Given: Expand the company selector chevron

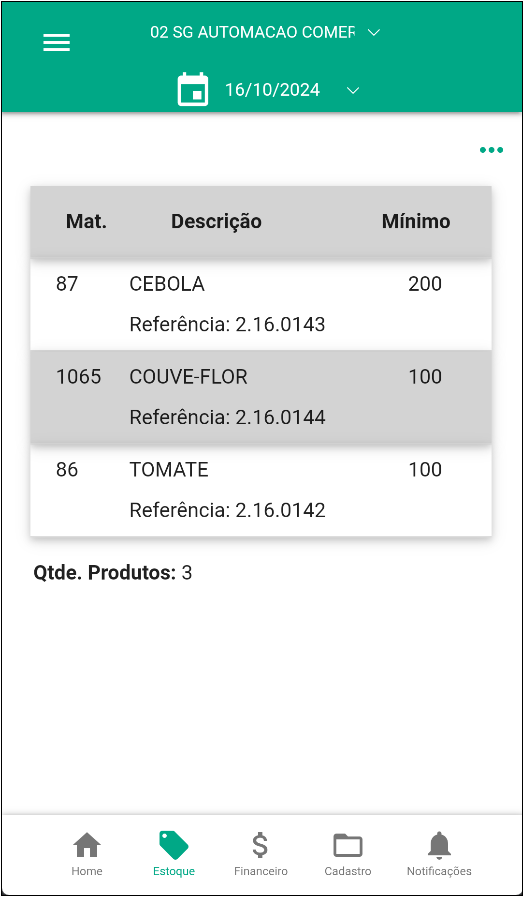Looking at the screenshot, I should 374,33.
